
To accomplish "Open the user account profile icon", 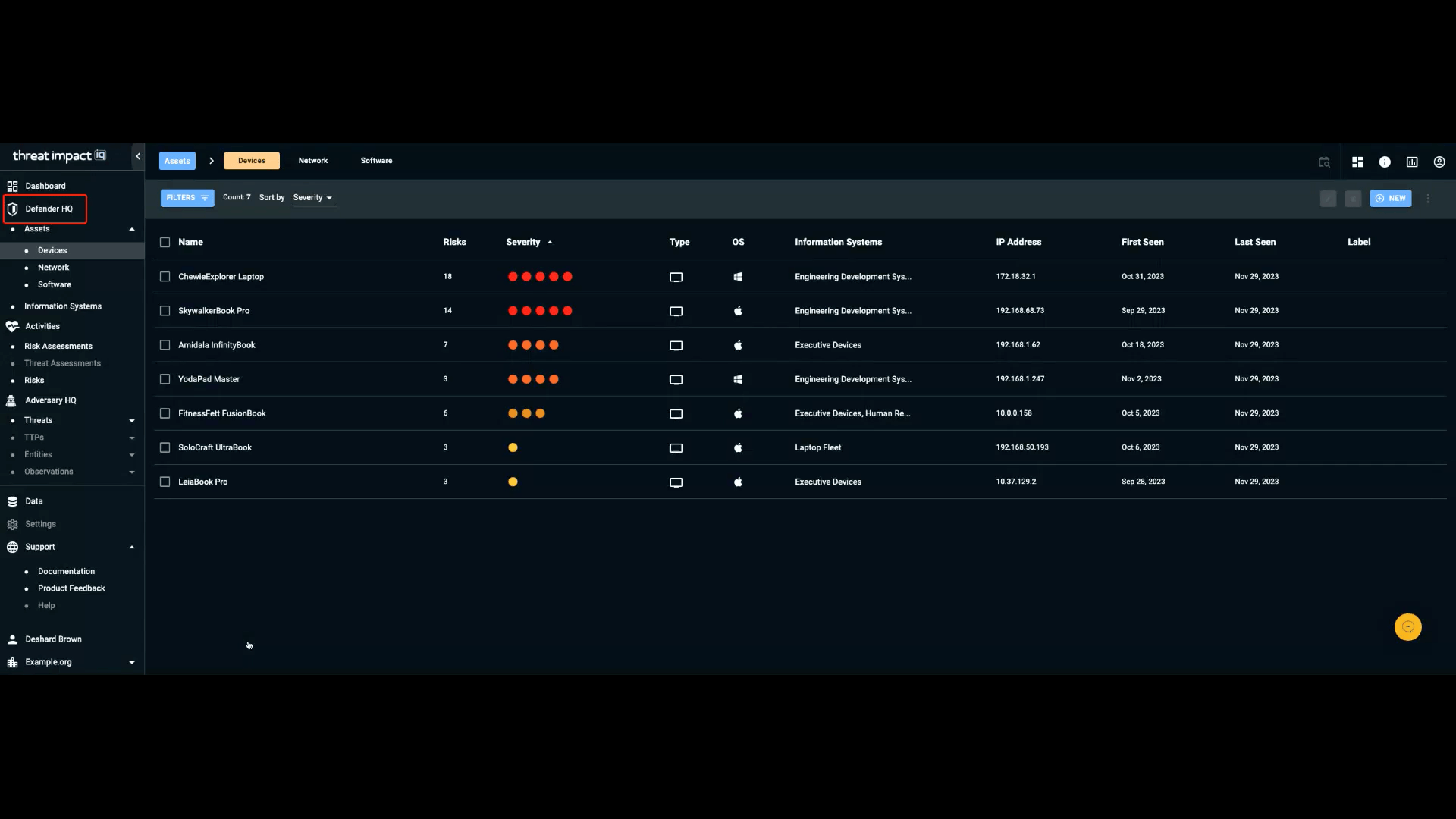I will click(x=1439, y=162).
